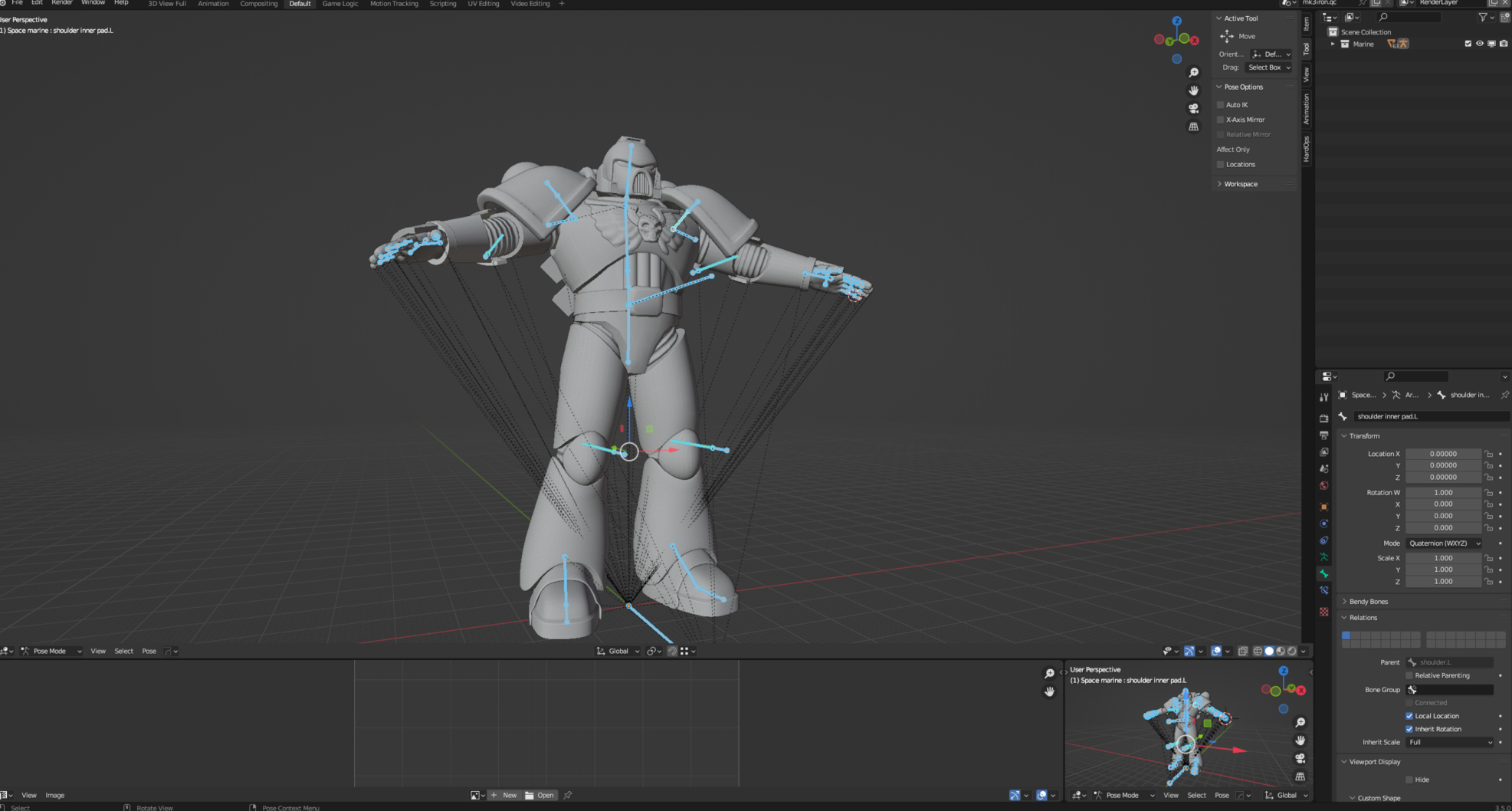Toggle camera view icon in main viewport

(1193, 109)
